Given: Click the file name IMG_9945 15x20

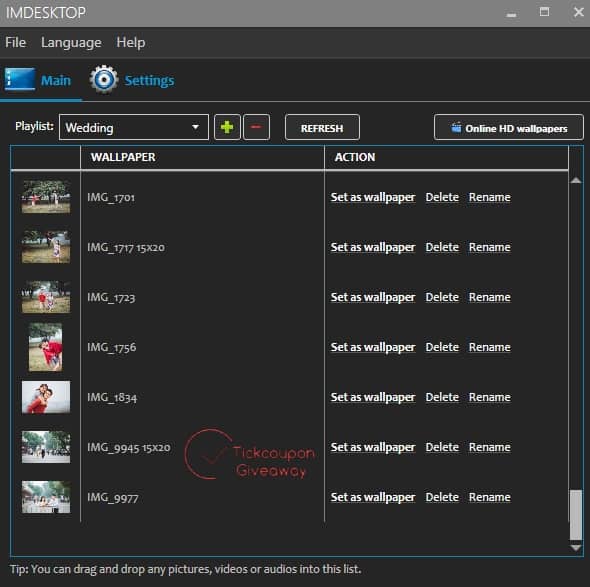Looking at the screenshot, I should 129,448.
